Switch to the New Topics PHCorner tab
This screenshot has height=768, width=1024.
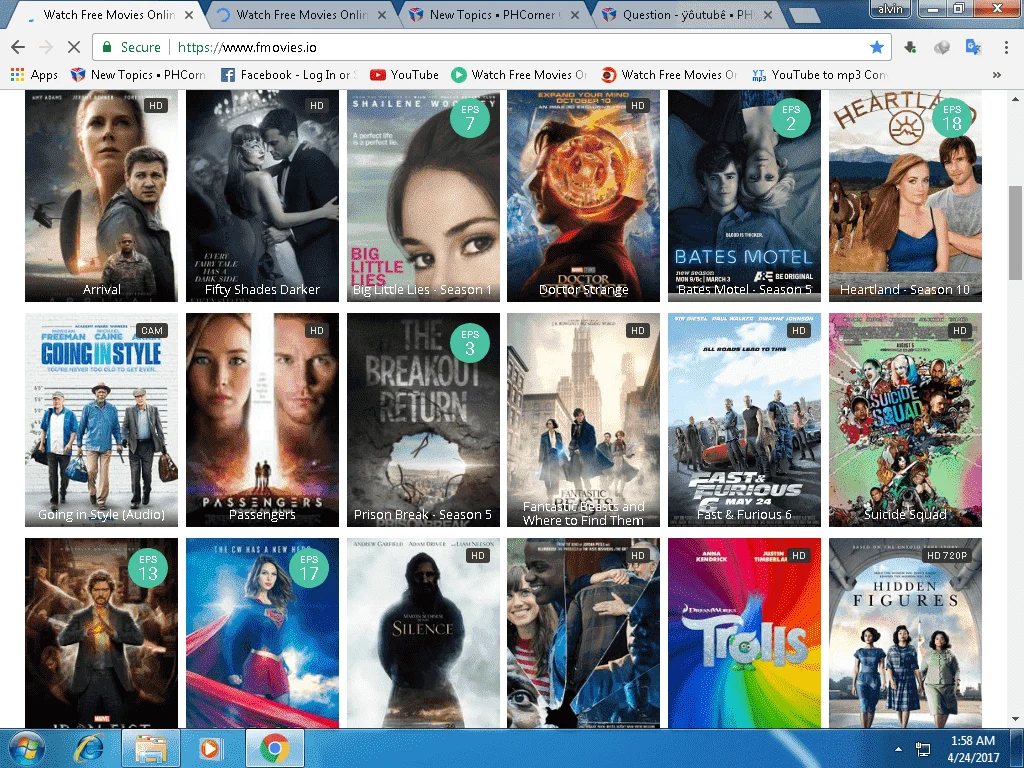[x=493, y=14]
